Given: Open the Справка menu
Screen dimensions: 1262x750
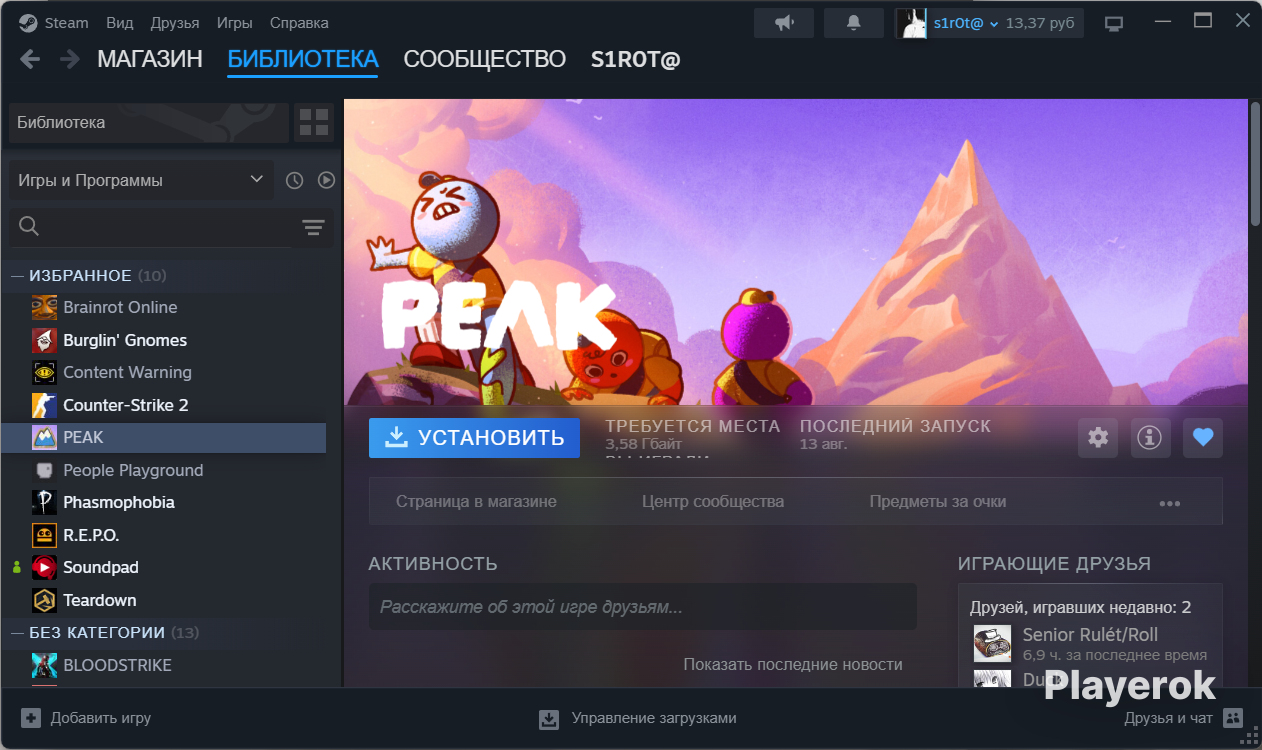Looking at the screenshot, I should [299, 23].
